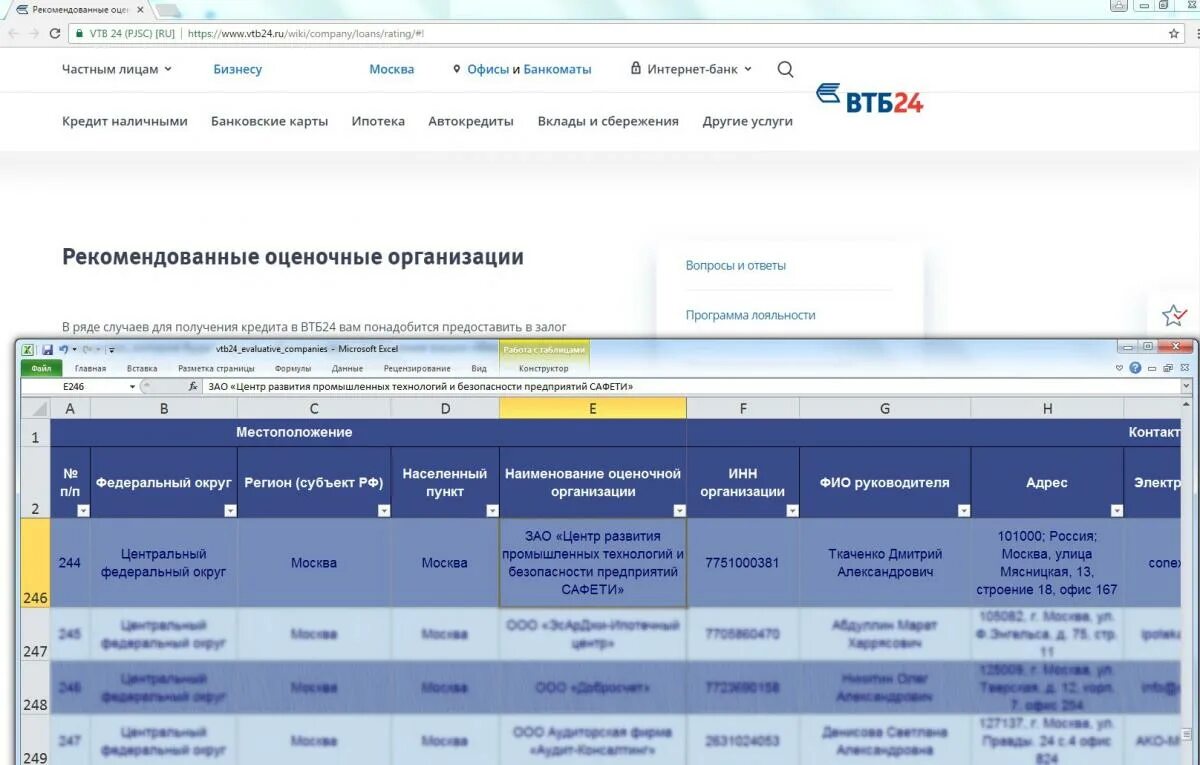The image size is (1200, 765).
Task: Open filter for Наименование оценочной организации
Action: pos(679,510)
